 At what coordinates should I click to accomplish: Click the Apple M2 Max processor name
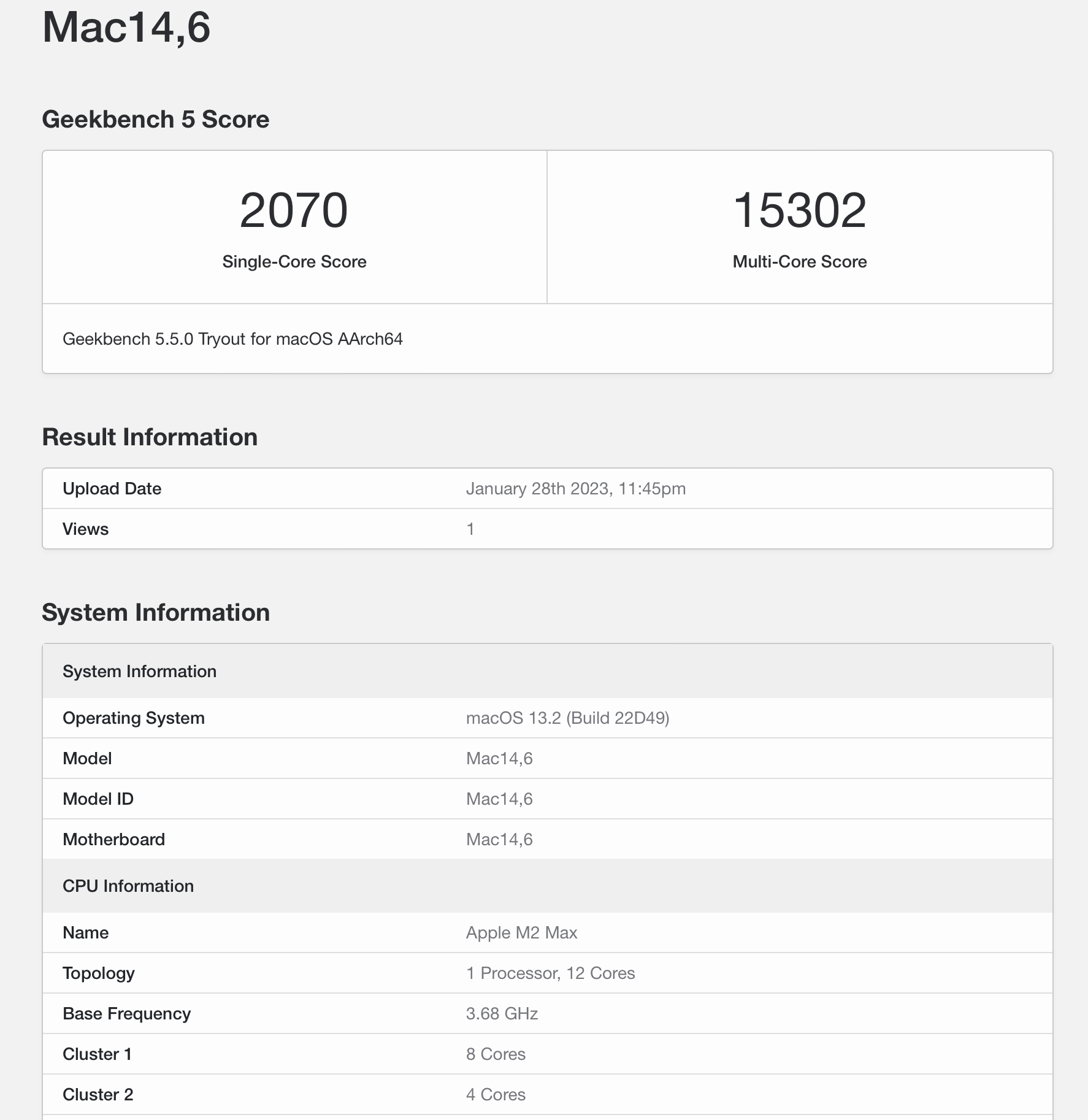pos(521,932)
